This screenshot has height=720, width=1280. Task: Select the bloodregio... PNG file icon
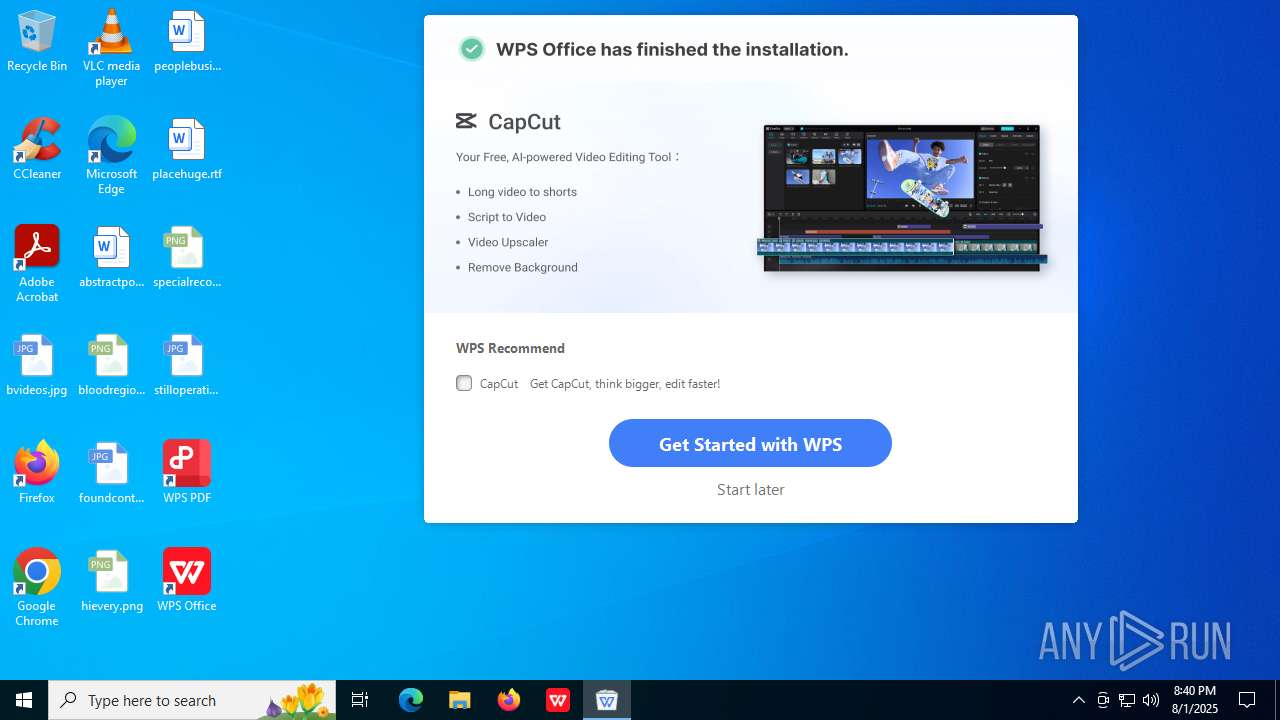point(111,365)
